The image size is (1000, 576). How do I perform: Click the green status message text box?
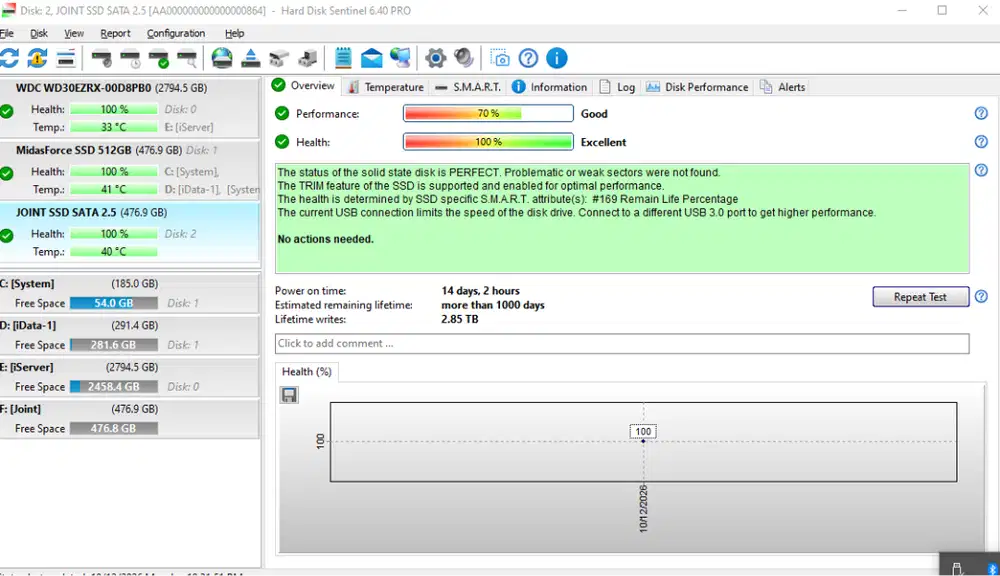pyautogui.click(x=622, y=219)
